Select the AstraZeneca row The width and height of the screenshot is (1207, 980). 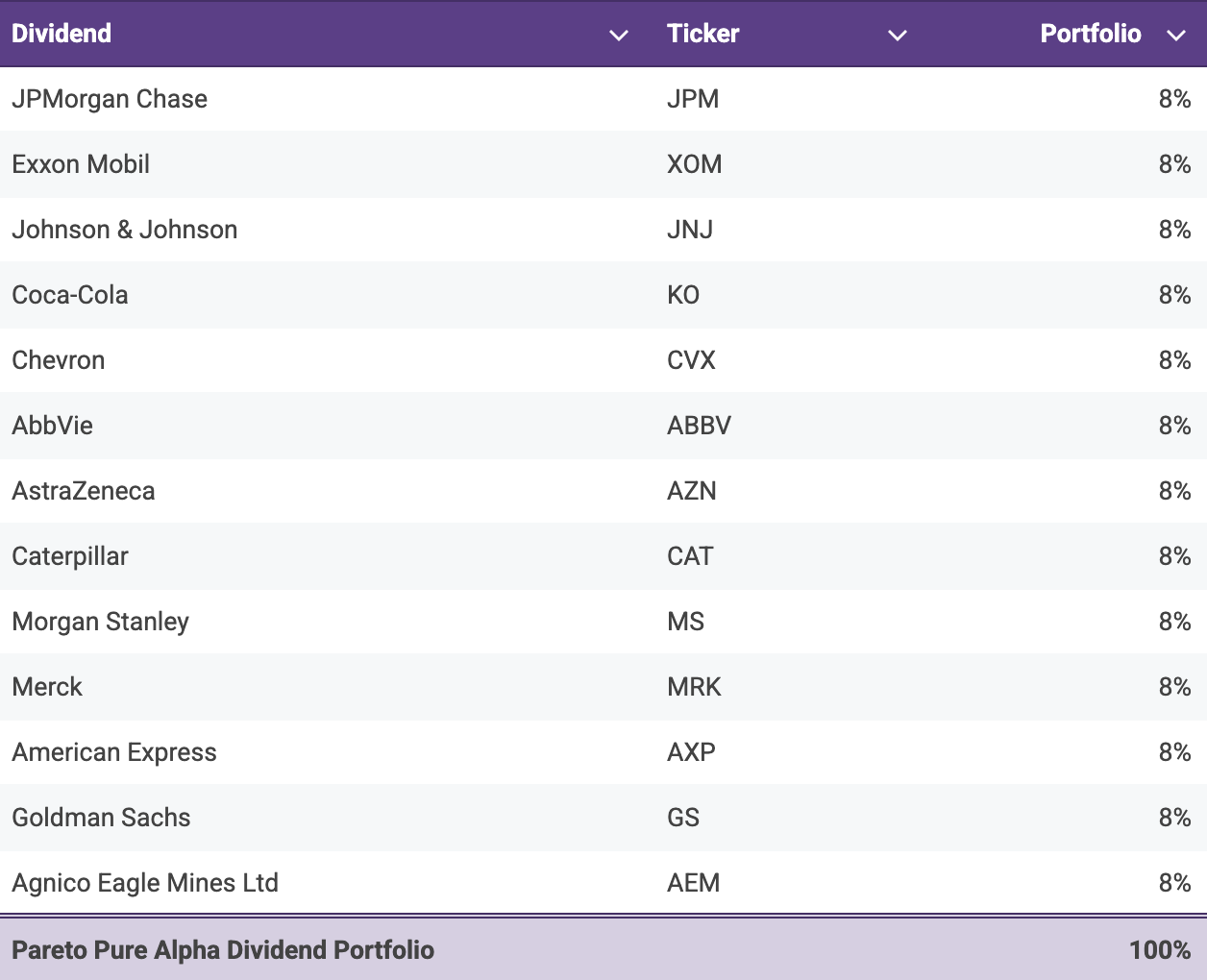[x=84, y=491]
